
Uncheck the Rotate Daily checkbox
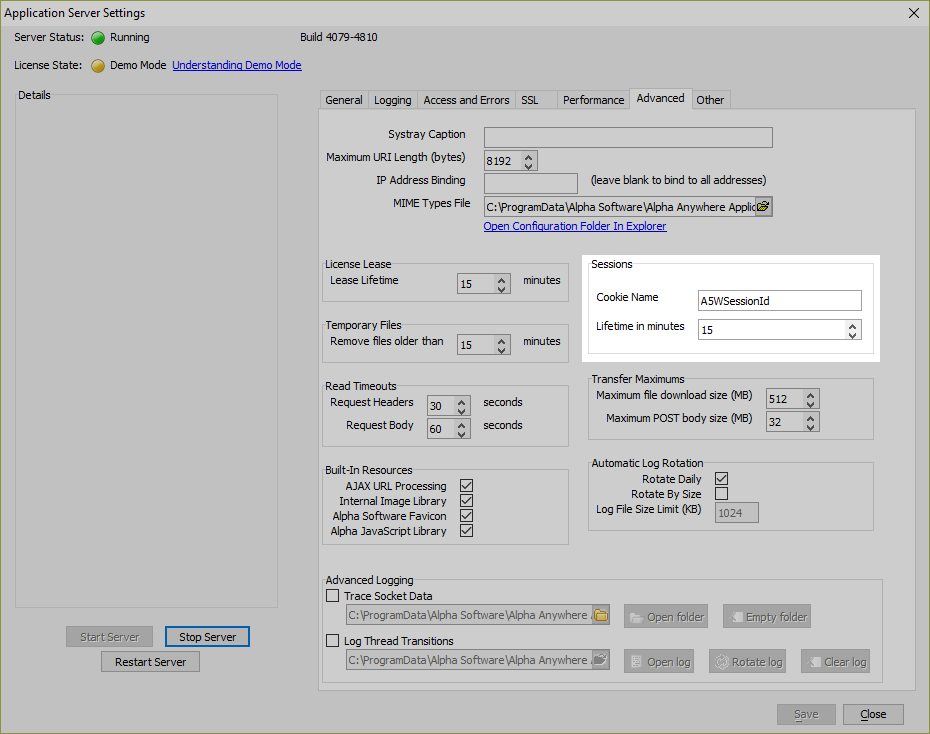[x=721, y=478]
